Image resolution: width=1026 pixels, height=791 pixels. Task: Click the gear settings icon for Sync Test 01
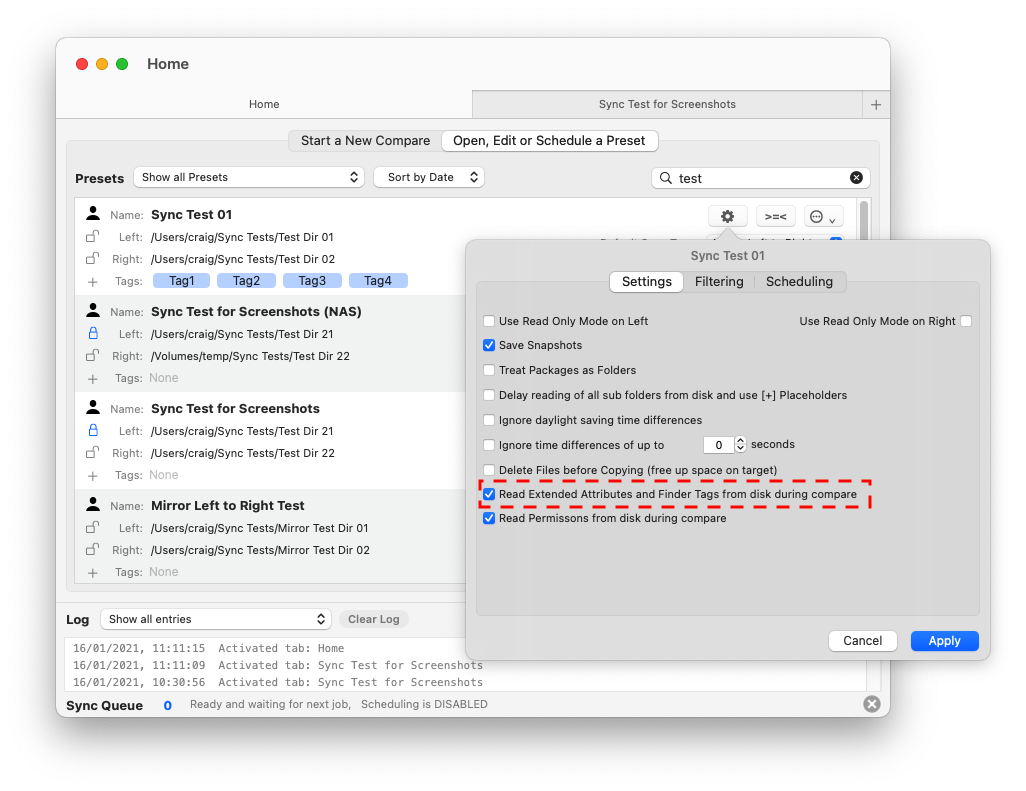[x=727, y=216]
